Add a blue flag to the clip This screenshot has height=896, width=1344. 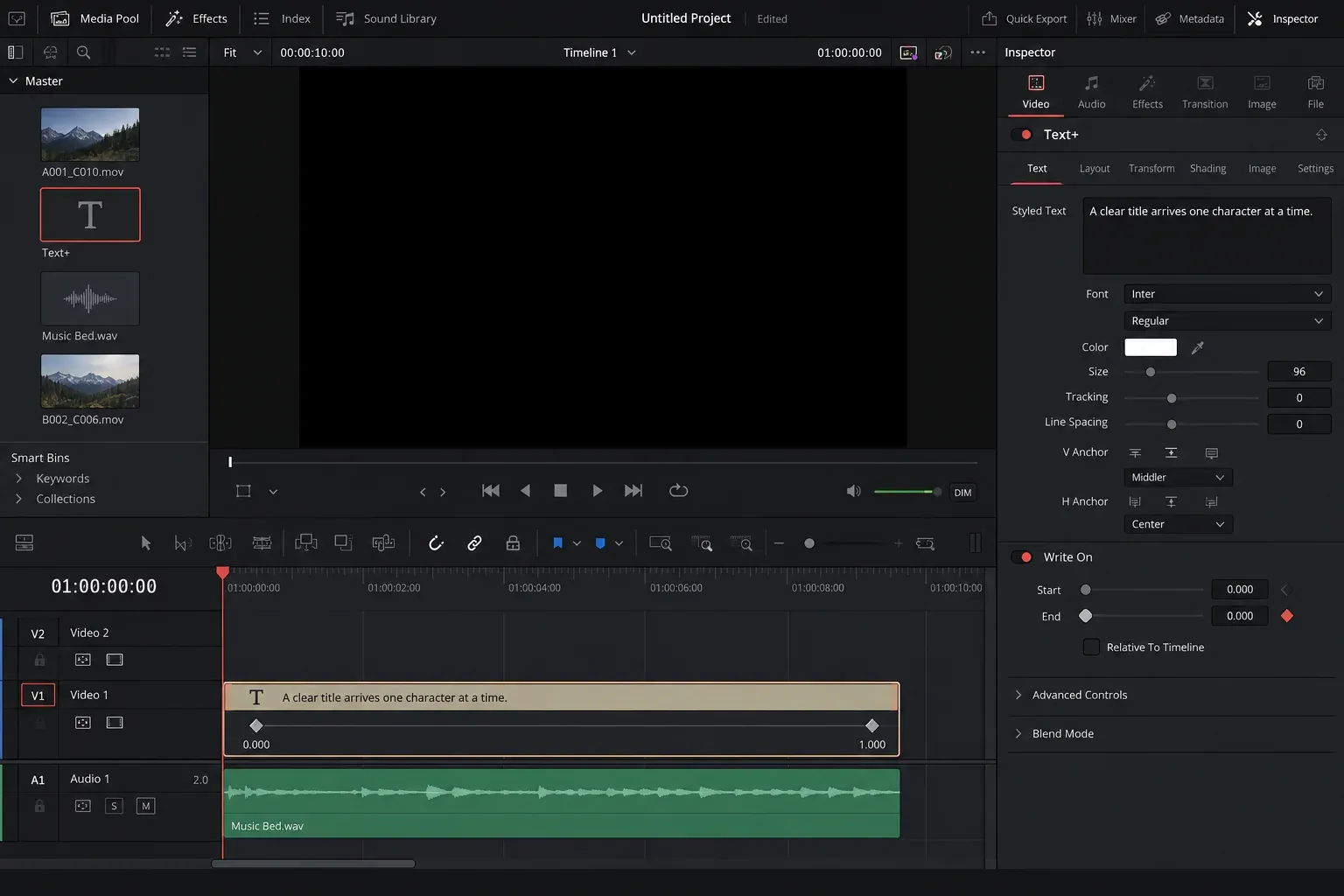pyautogui.click(x=557, y=543)
